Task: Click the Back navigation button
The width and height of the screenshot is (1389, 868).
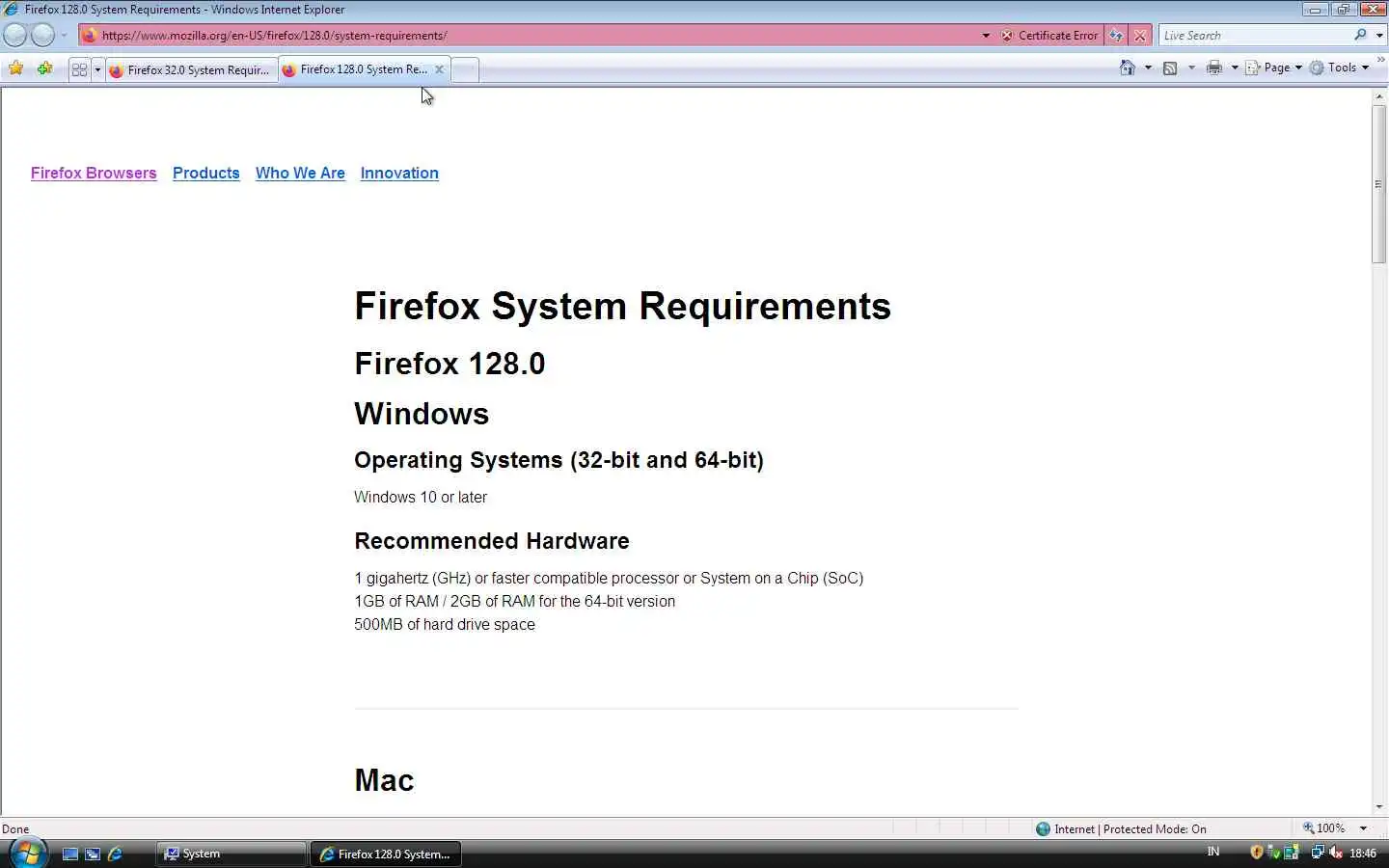Action: tap(15, 35)
